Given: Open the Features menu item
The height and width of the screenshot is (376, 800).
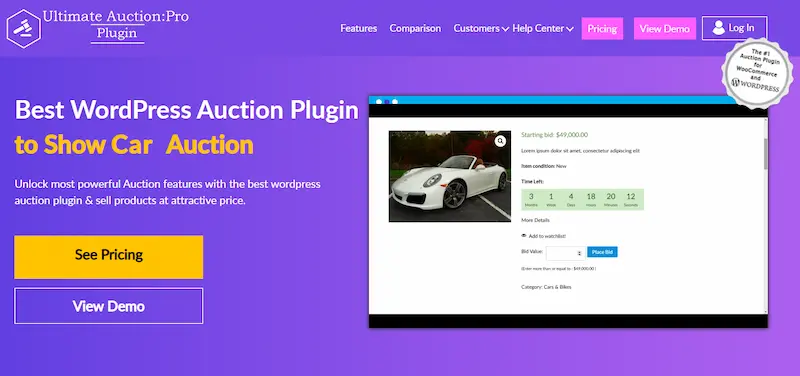Looking at the screenshot, I should tap(359, 29).
